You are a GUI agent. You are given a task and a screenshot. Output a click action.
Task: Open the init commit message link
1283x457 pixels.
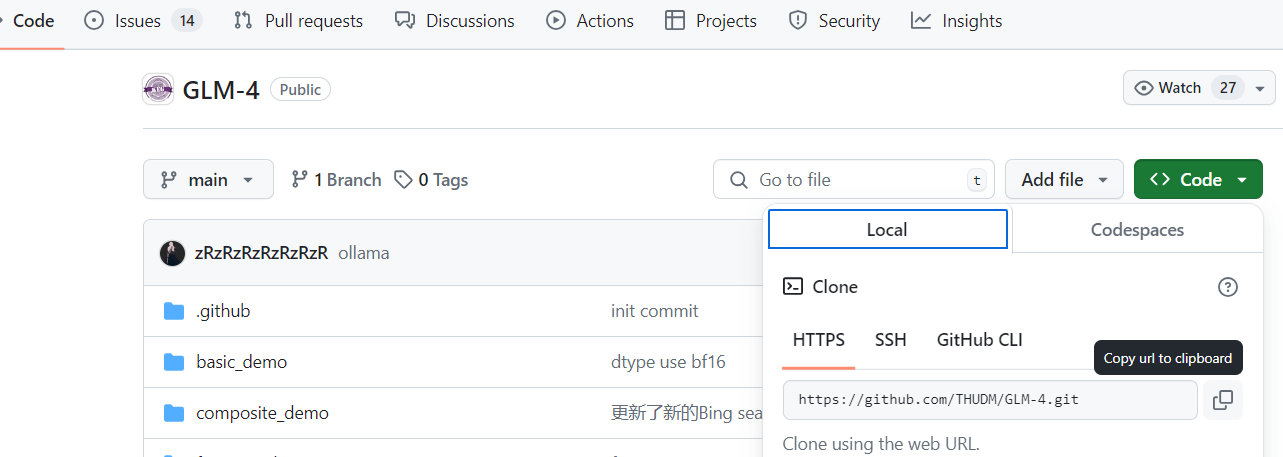(655, 311)
